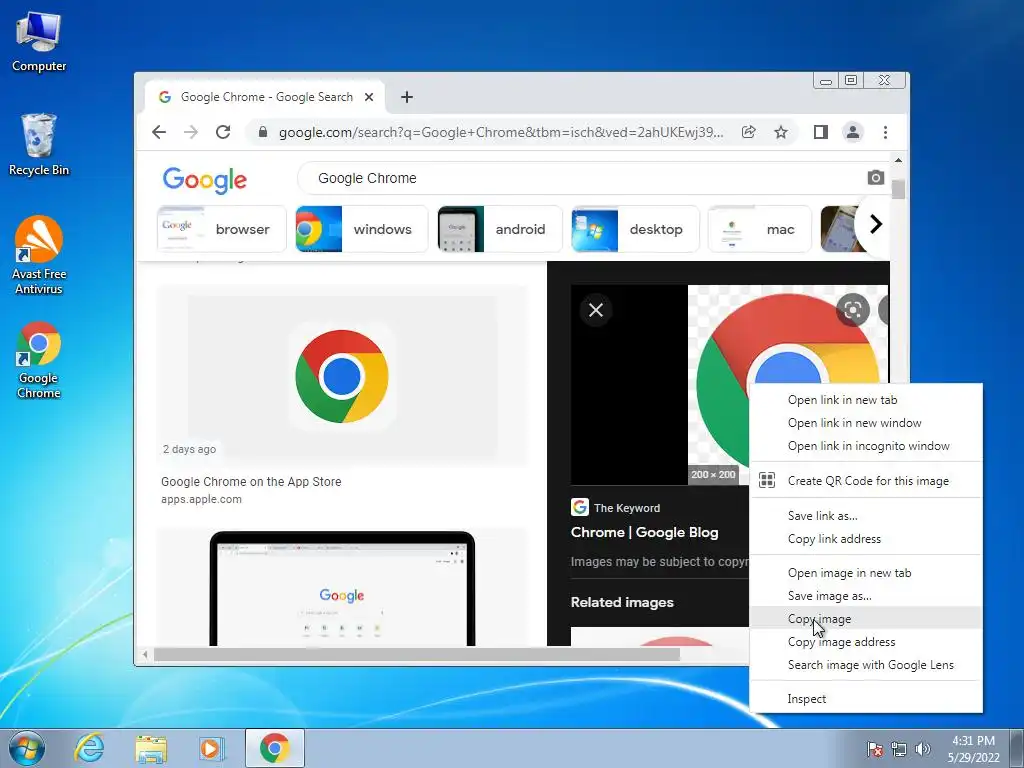
Task: Click the Chrome taskbar button
Action: [274, 748]
